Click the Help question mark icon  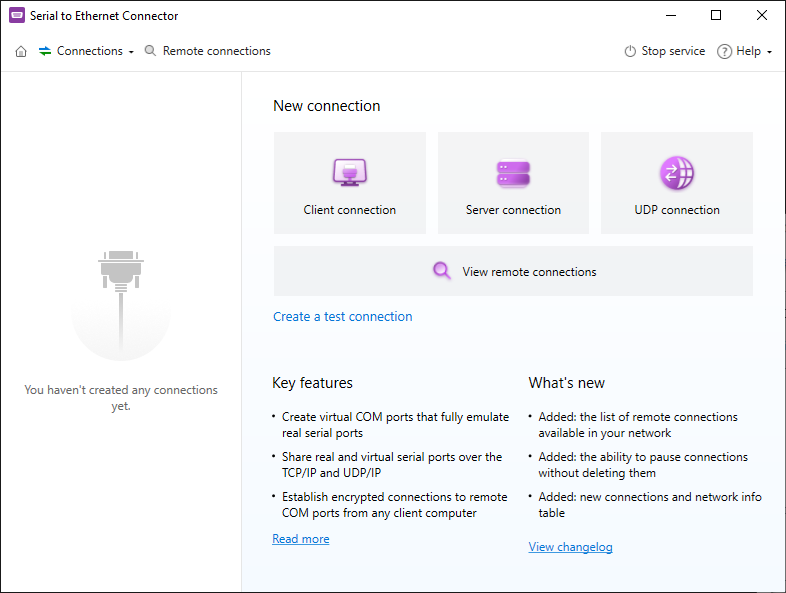[725, 51]
